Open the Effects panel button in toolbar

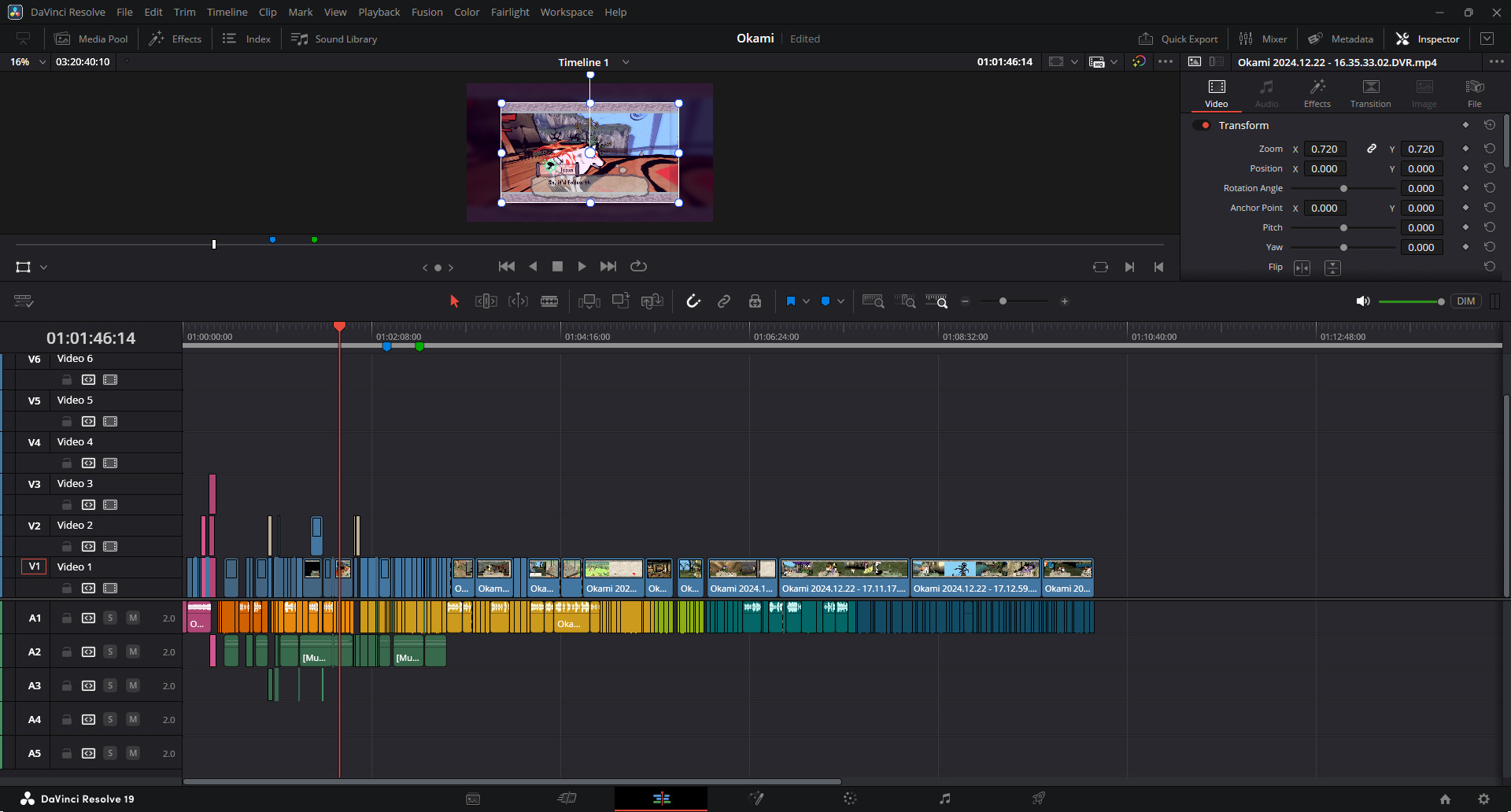175,39
